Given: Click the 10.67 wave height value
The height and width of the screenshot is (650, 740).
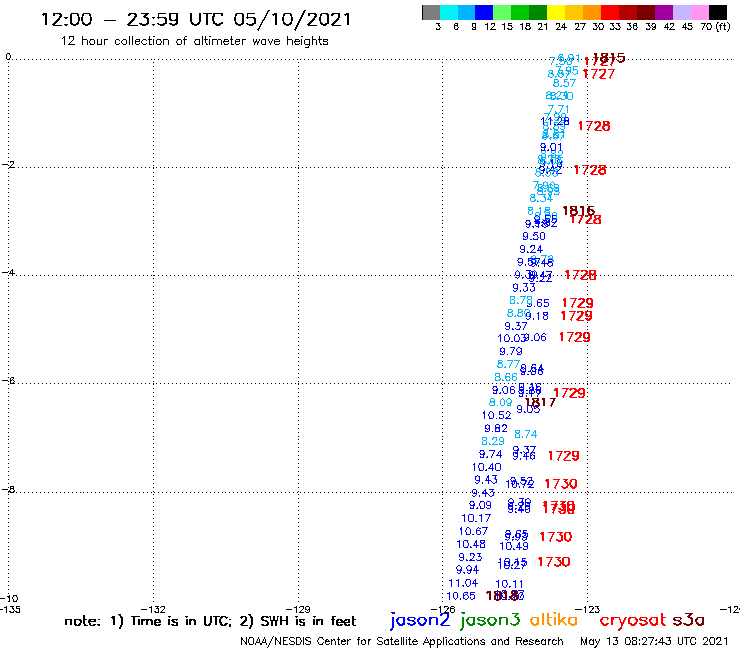Looking at the screenshot, I should click(x=473, y=531).
